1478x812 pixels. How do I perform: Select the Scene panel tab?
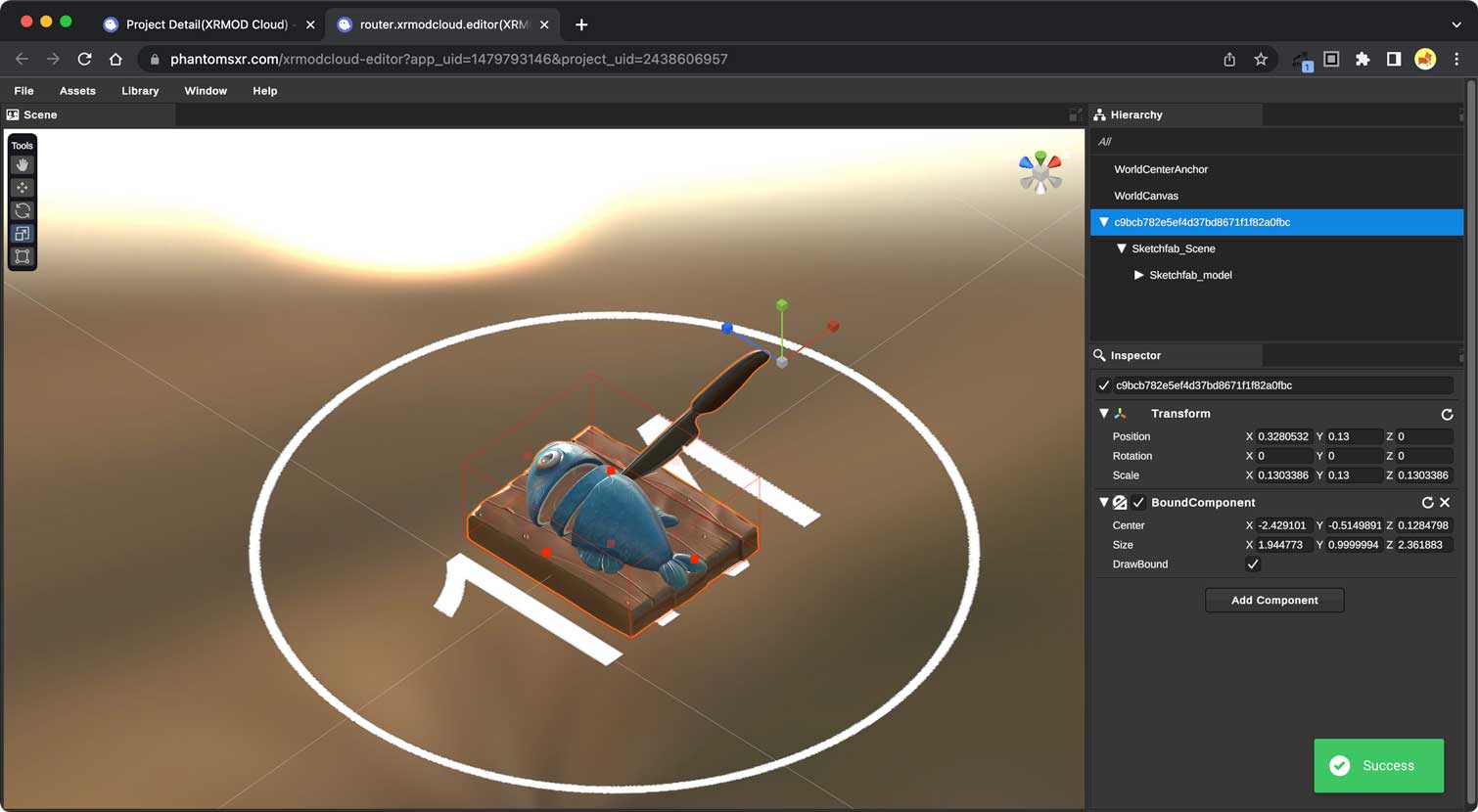click(x=90, y=114)
